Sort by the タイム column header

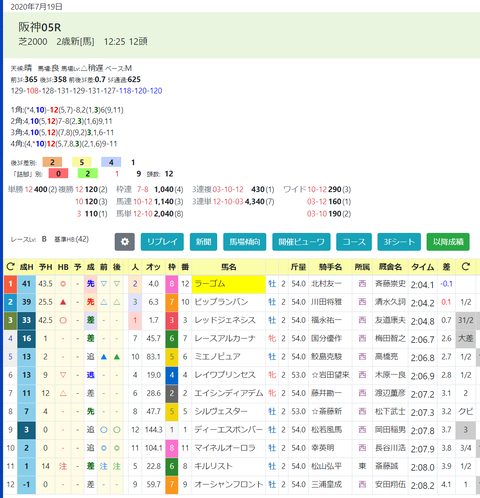422,267
